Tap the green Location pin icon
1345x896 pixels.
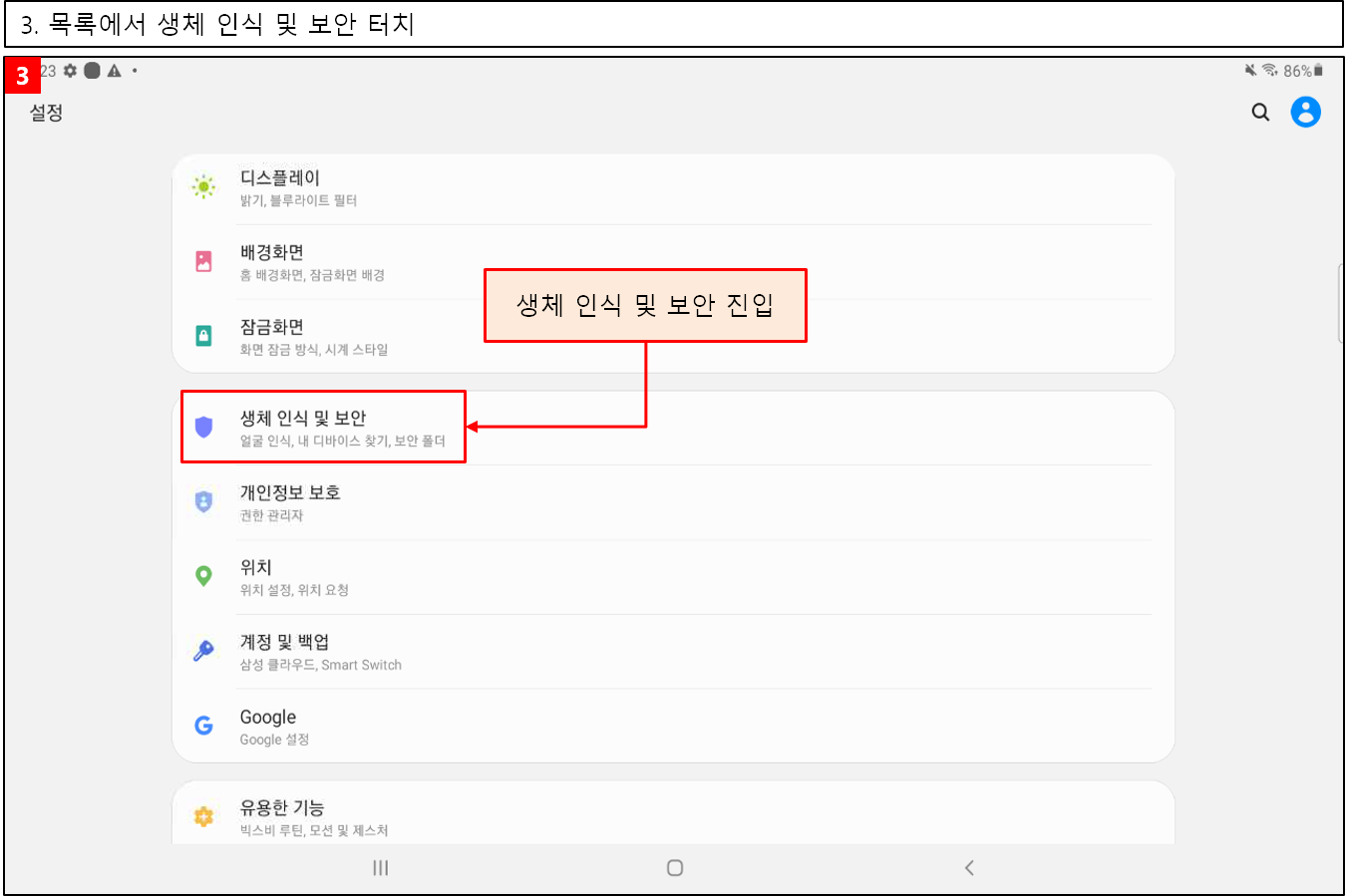(x=203, y=576)
